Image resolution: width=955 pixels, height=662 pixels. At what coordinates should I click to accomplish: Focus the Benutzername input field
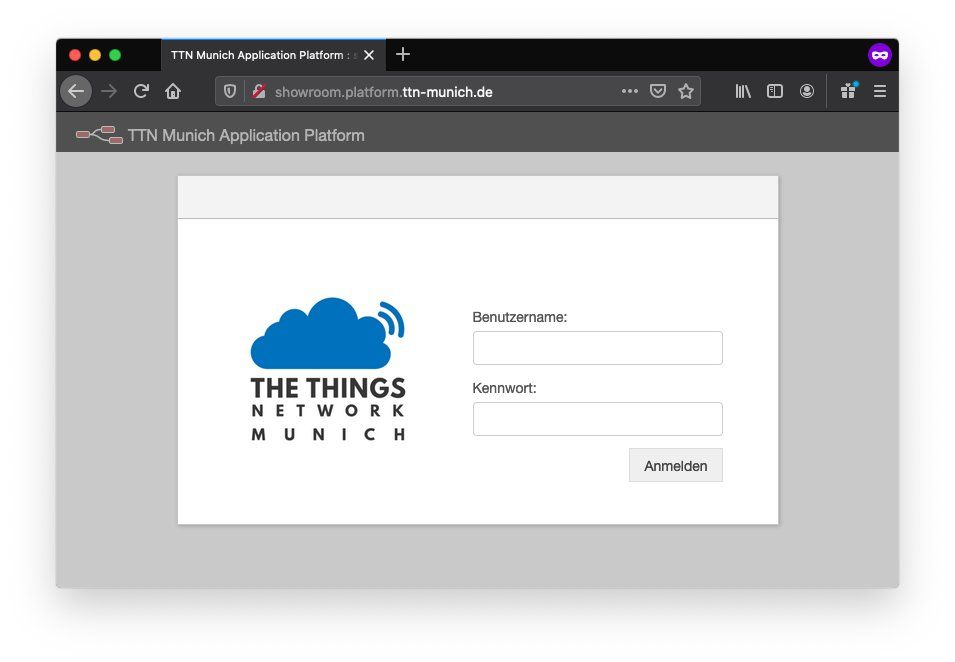(x=597, y=348)
